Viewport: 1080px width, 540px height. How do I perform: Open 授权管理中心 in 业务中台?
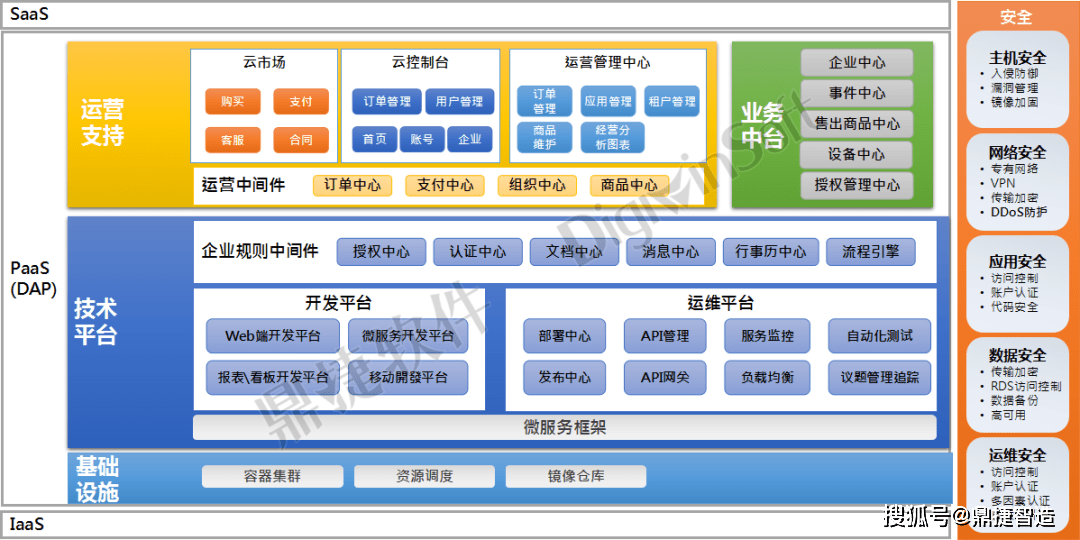tap(857, 185)
